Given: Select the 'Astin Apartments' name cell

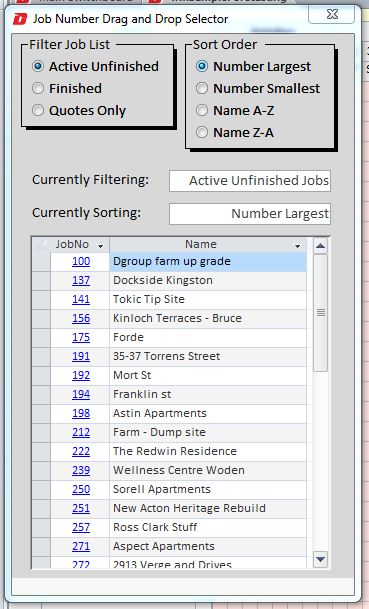Looking at the screenshot, I should [208, 414].
